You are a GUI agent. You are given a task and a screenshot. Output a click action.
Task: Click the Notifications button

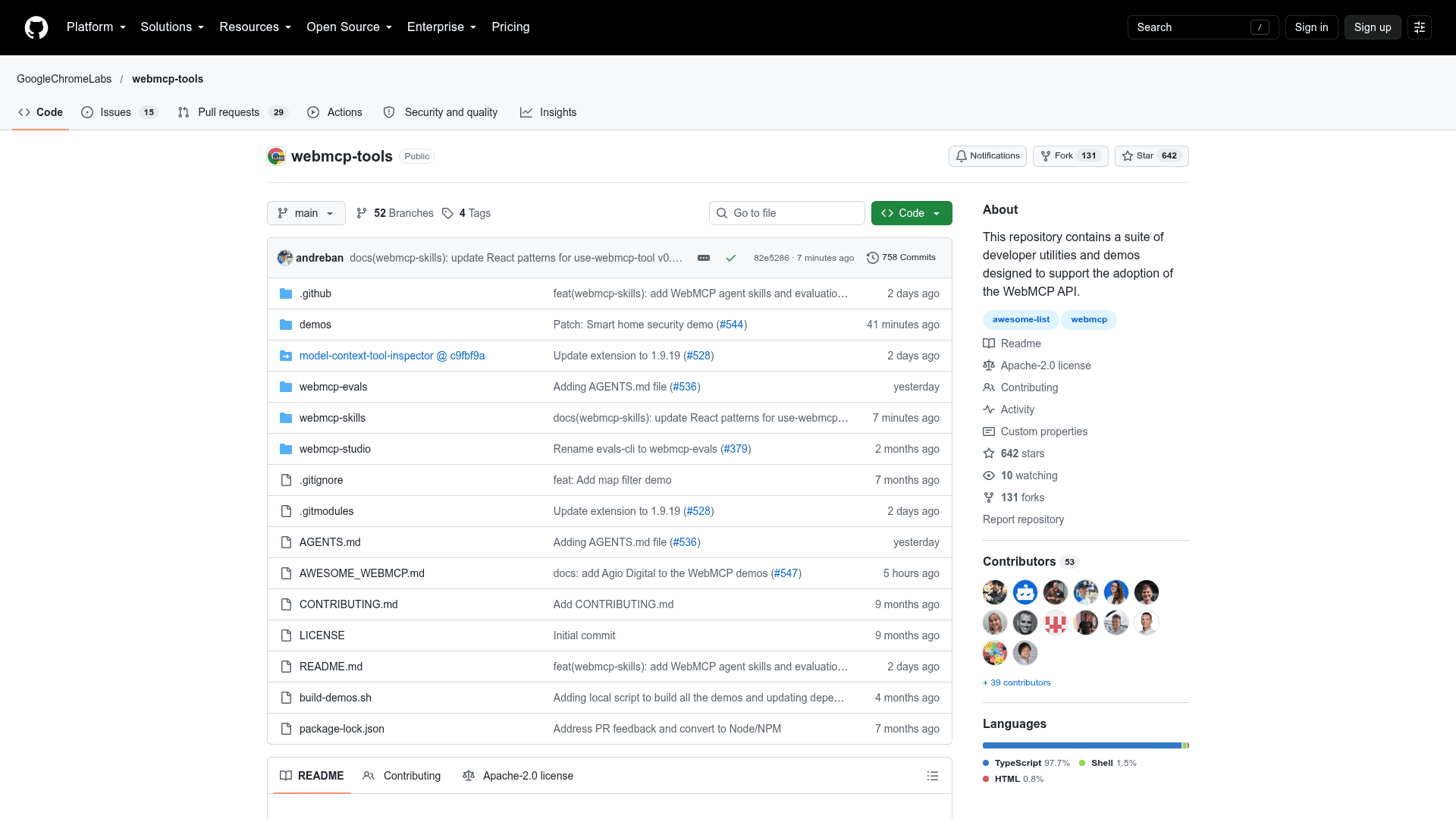[x=987, y=156]
